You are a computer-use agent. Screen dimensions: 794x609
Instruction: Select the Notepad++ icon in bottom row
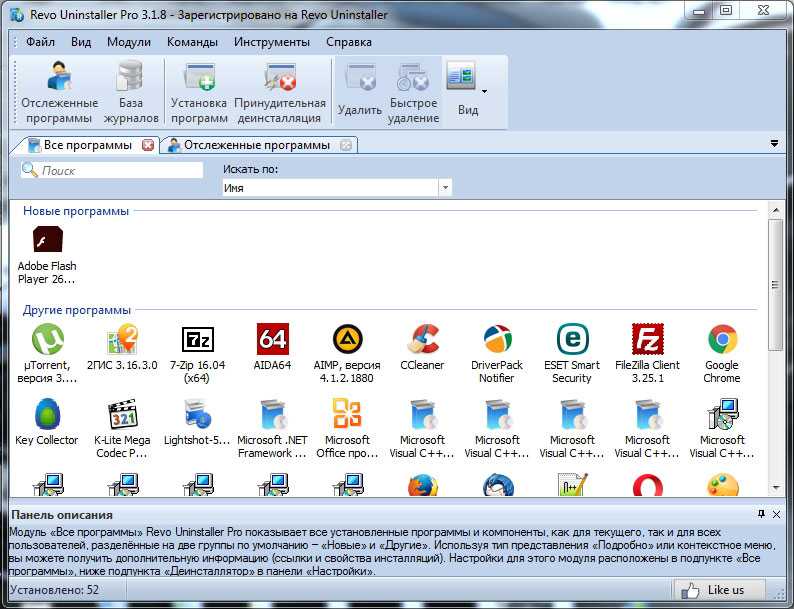[572, 484]
